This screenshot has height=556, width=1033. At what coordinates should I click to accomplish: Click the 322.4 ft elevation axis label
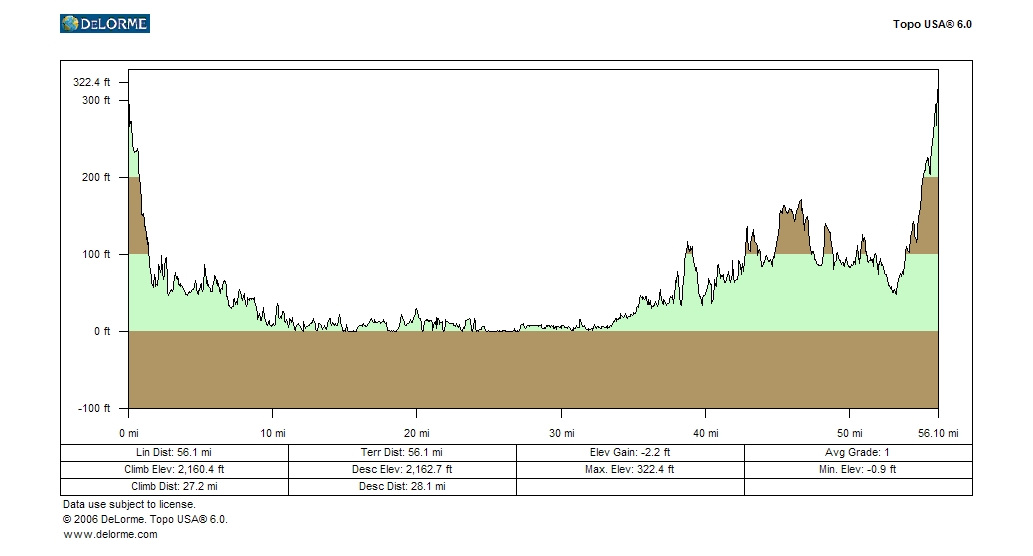(92, 82)
